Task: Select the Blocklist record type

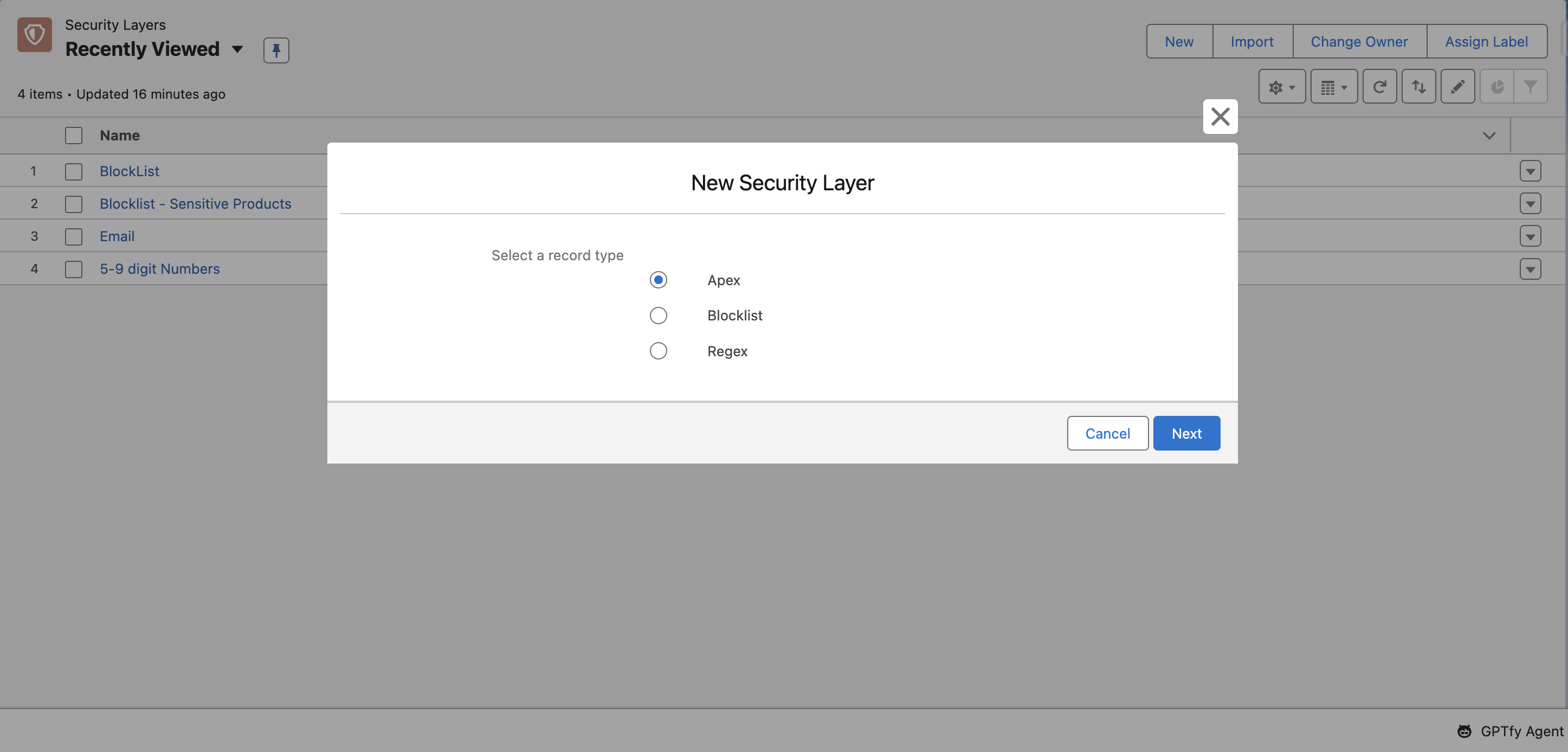Action: [x=658, y=316]
